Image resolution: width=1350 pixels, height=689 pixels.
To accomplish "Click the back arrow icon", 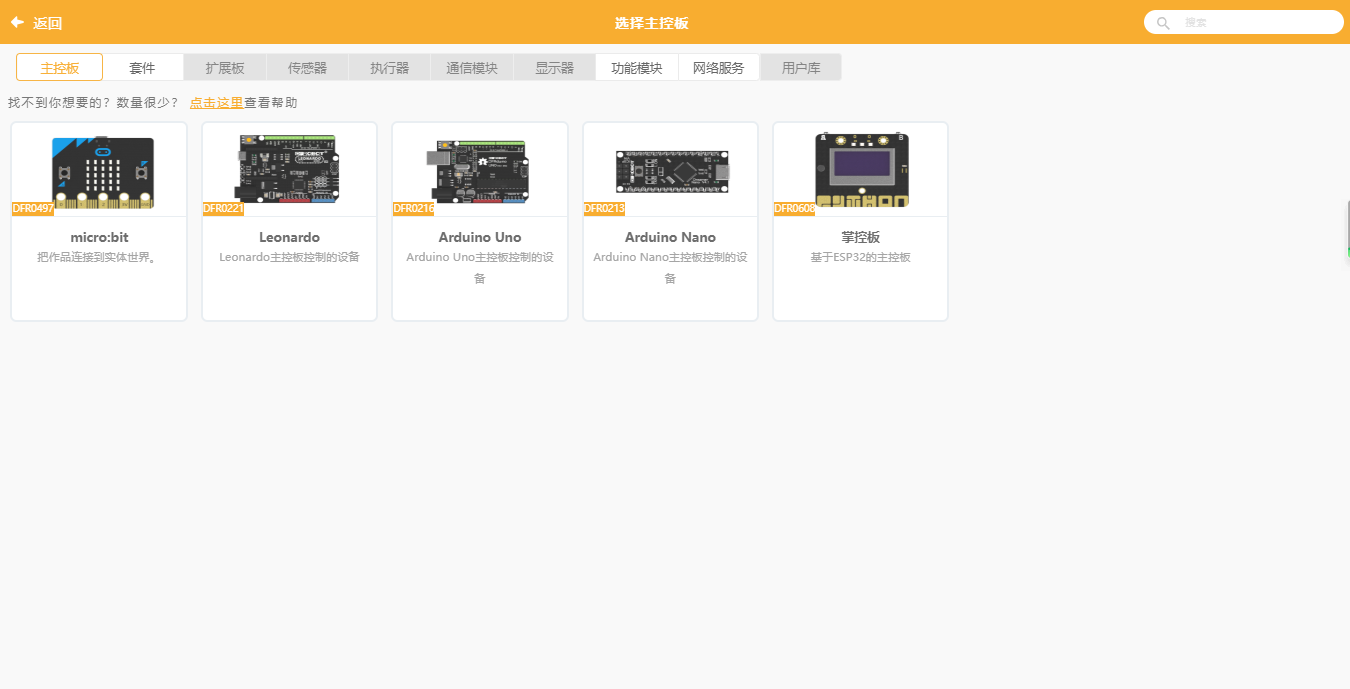I will tap(17, 22).
